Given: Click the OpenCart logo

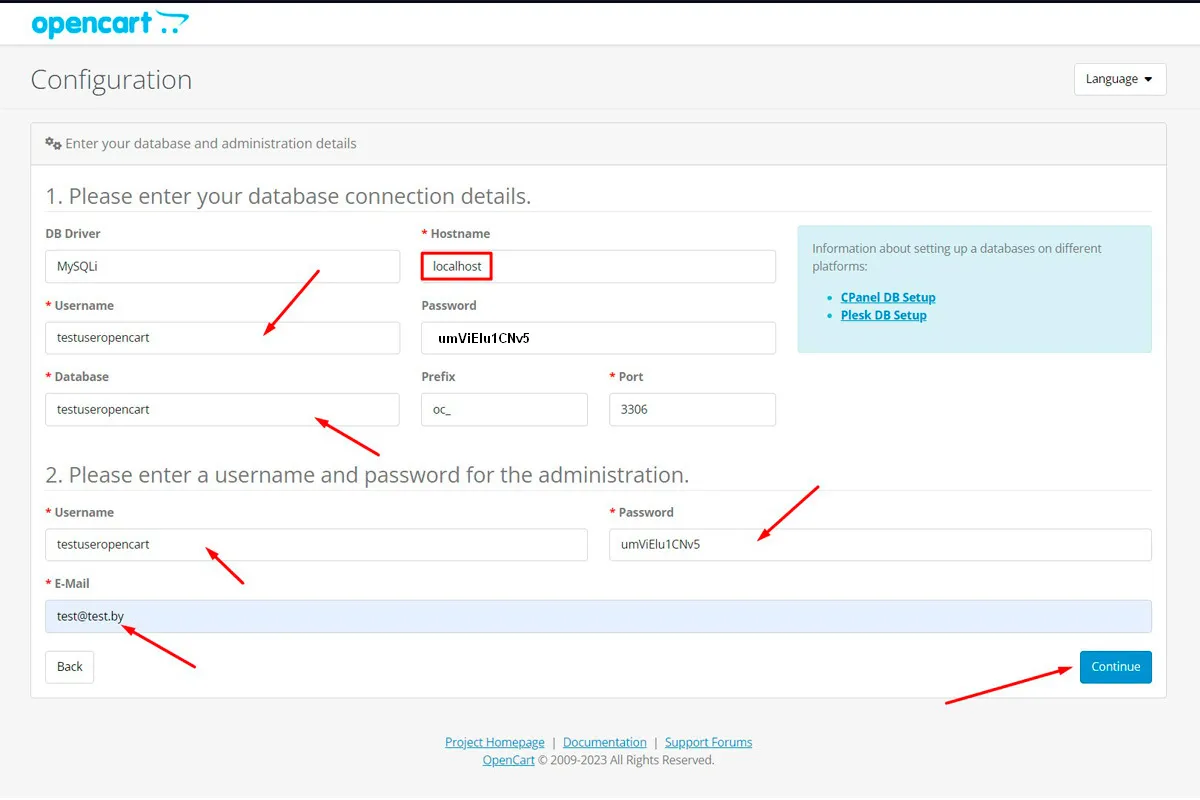Looking at the screenshot, I should point(110,24).
